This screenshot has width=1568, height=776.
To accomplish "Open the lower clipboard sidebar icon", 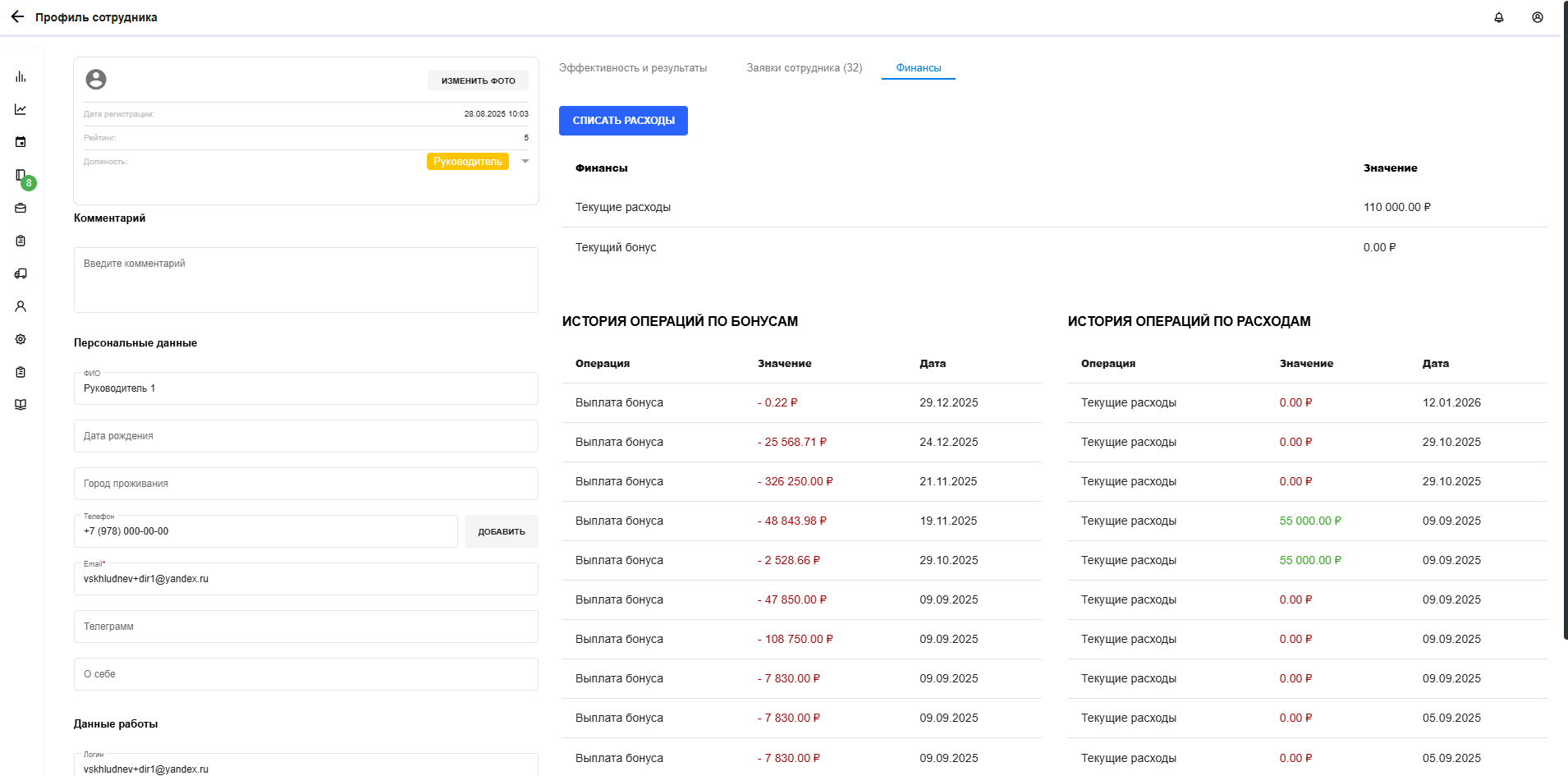I will [x=21, y=372].
